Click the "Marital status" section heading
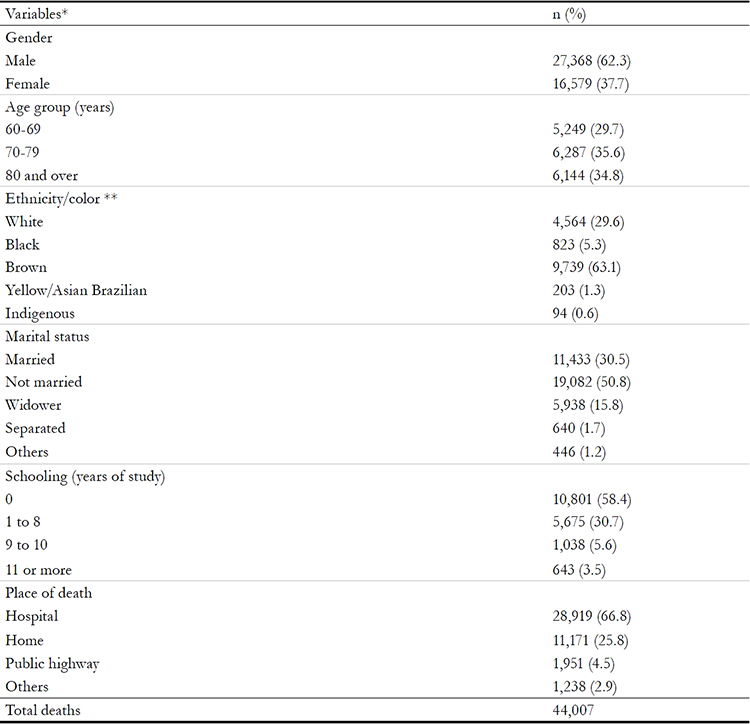 [x=47, y=337]
